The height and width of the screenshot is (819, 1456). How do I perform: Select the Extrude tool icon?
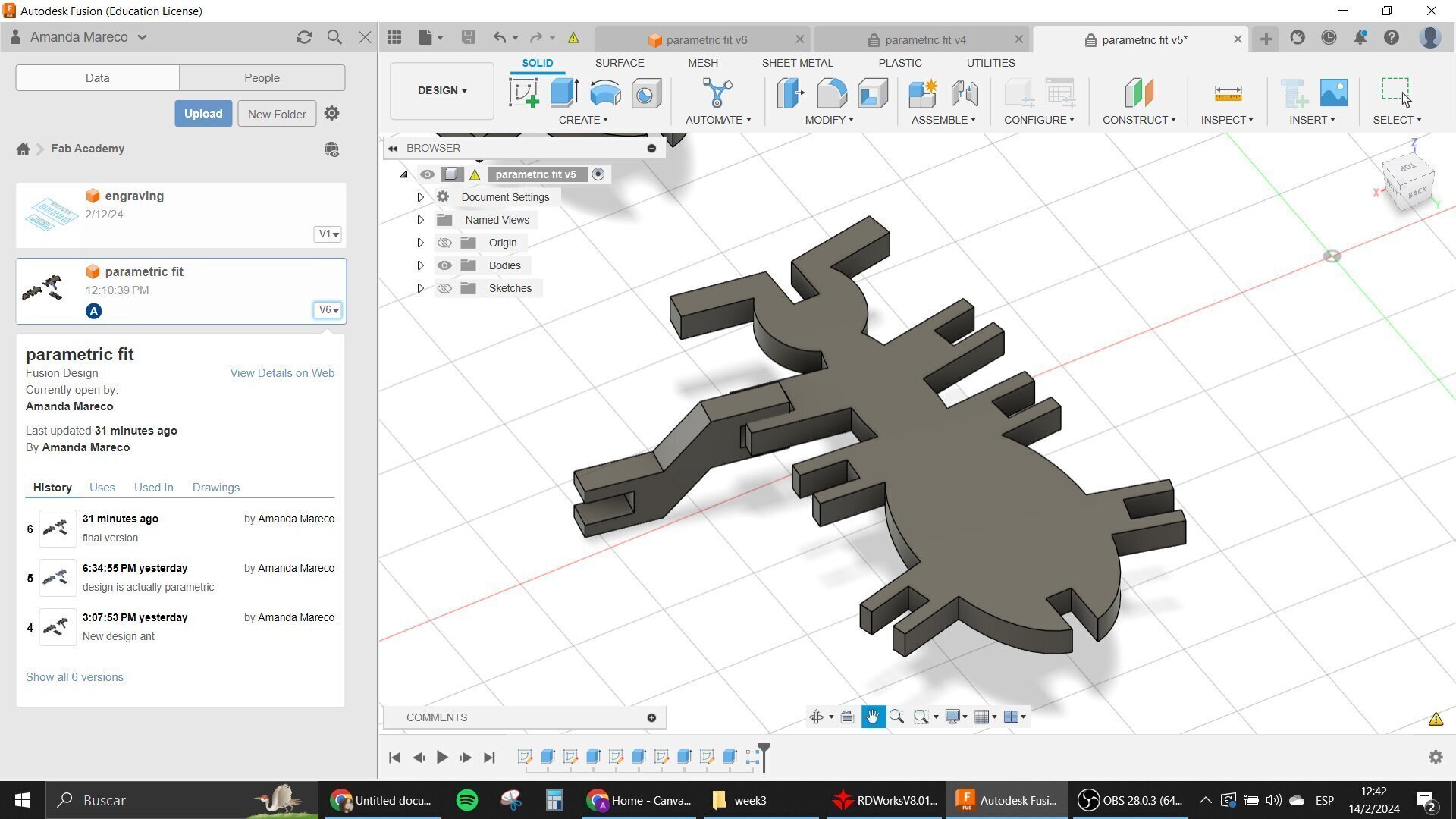(564, 93)
